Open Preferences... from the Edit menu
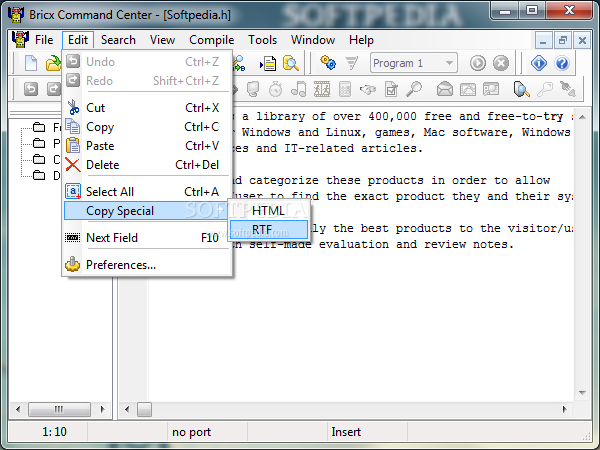The height and width of the screenshot is (450, 600). [147, 264]
